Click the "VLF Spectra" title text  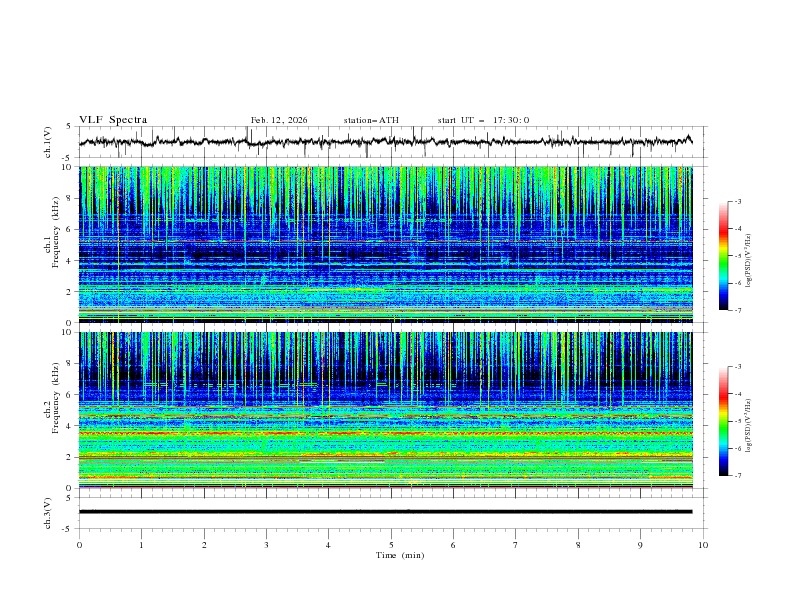[x=113, y=120]
